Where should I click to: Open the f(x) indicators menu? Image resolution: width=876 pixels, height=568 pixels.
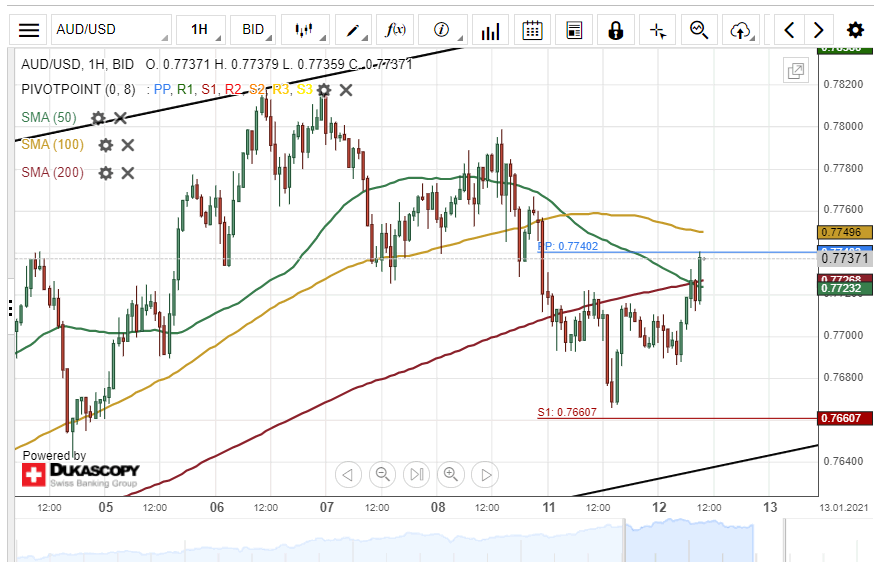(396, 30)
